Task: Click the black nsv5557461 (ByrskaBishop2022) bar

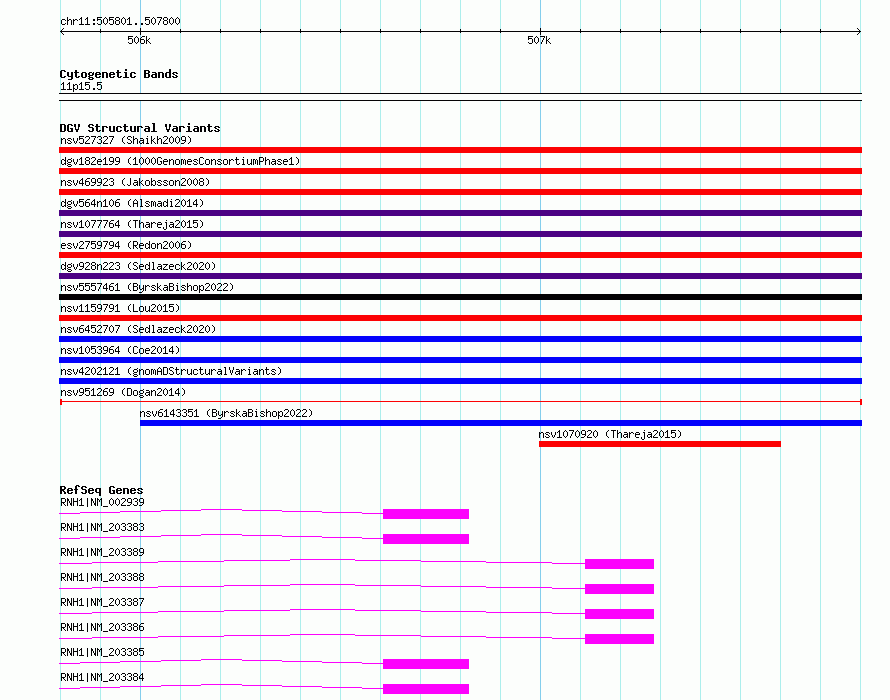Action: click(x=460, y=297)
